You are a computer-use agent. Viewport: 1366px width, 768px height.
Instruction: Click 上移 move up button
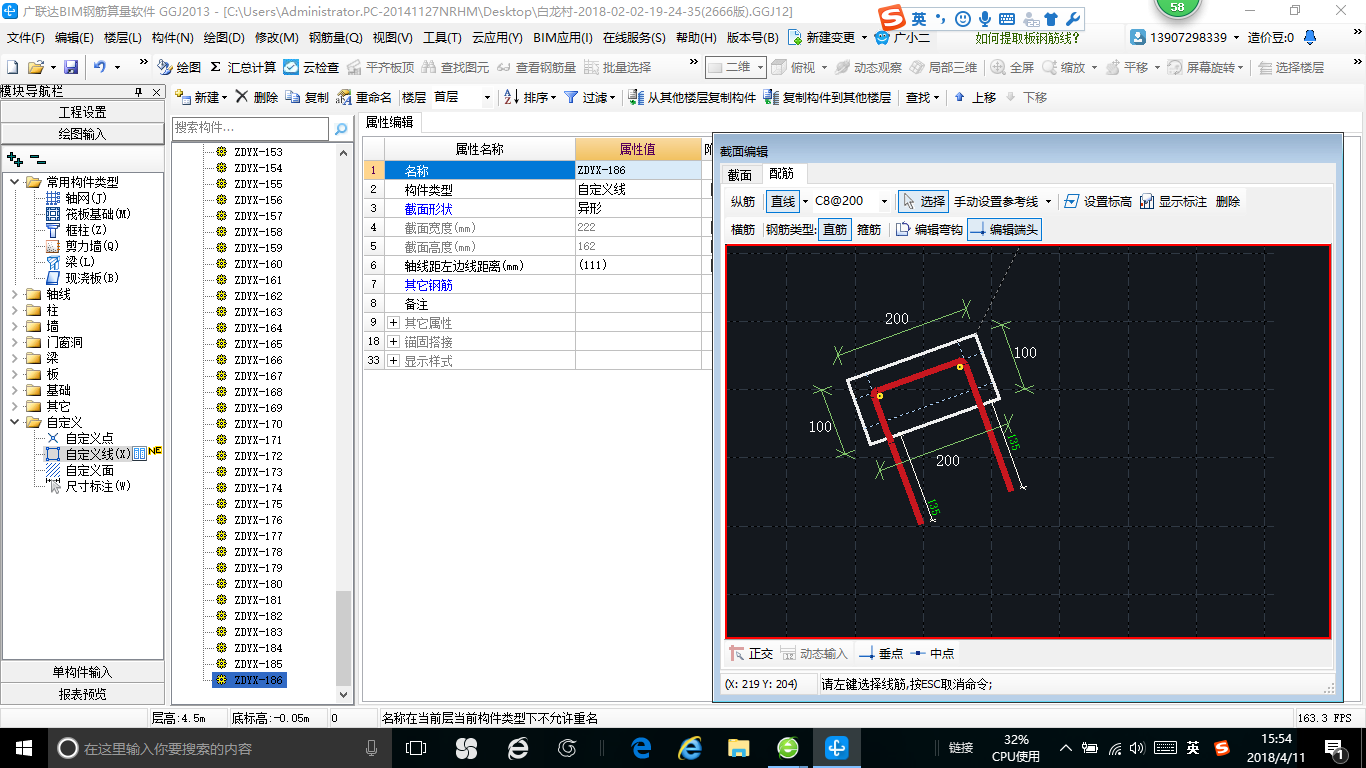pos(975,97)
